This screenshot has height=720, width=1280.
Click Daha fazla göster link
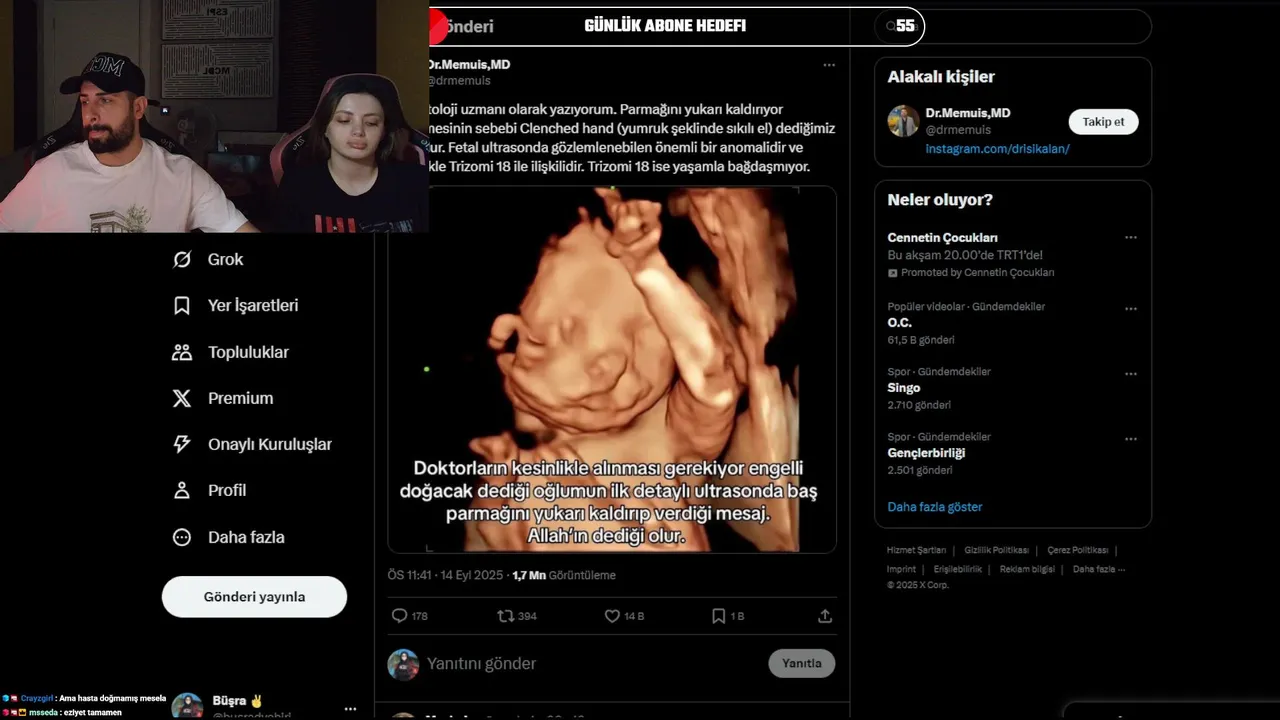click(935, 507)
